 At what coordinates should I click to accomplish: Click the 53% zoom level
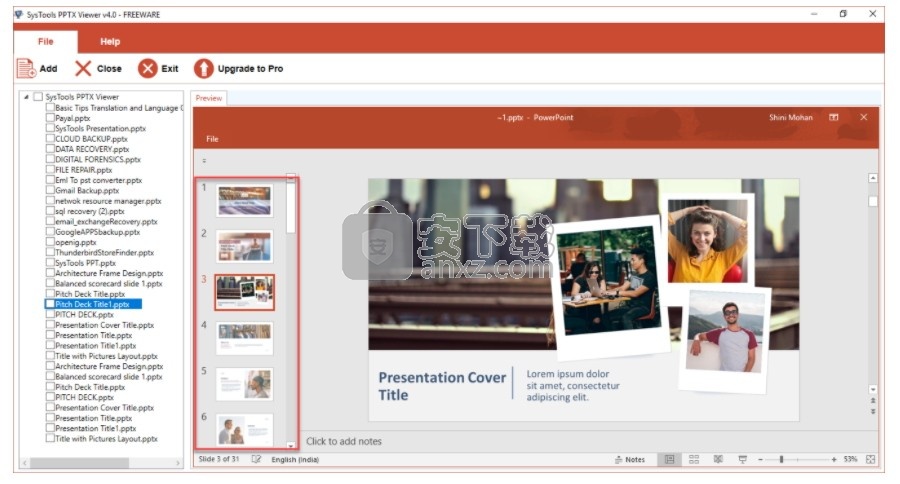pos(850,459)
